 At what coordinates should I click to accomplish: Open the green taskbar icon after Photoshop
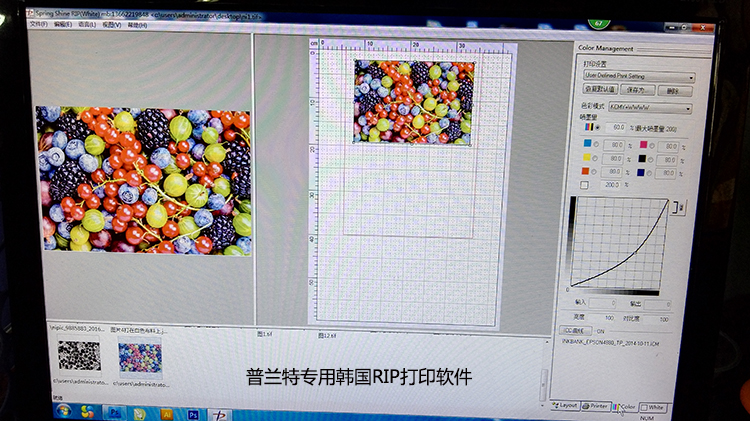tap(140, 413)
